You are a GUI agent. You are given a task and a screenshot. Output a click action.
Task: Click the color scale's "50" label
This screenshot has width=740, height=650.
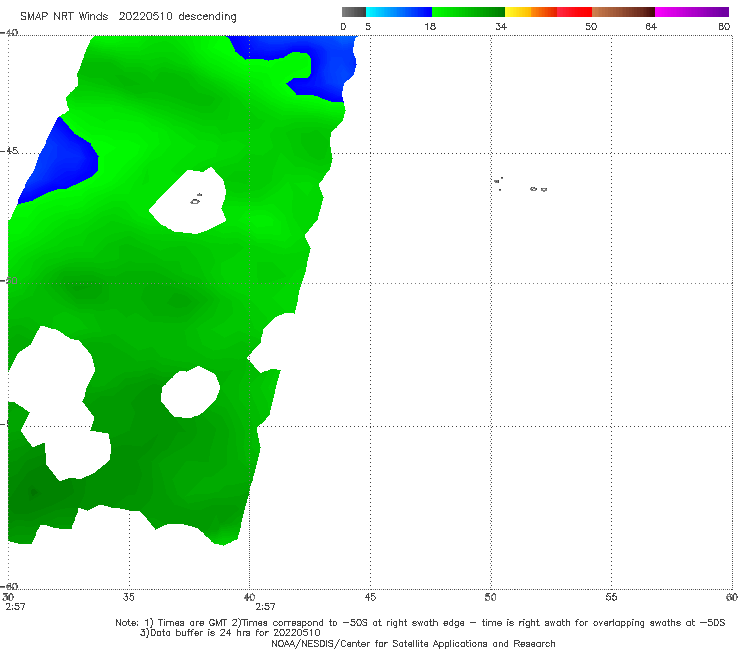pyautogui.click(x=591, y=26)
